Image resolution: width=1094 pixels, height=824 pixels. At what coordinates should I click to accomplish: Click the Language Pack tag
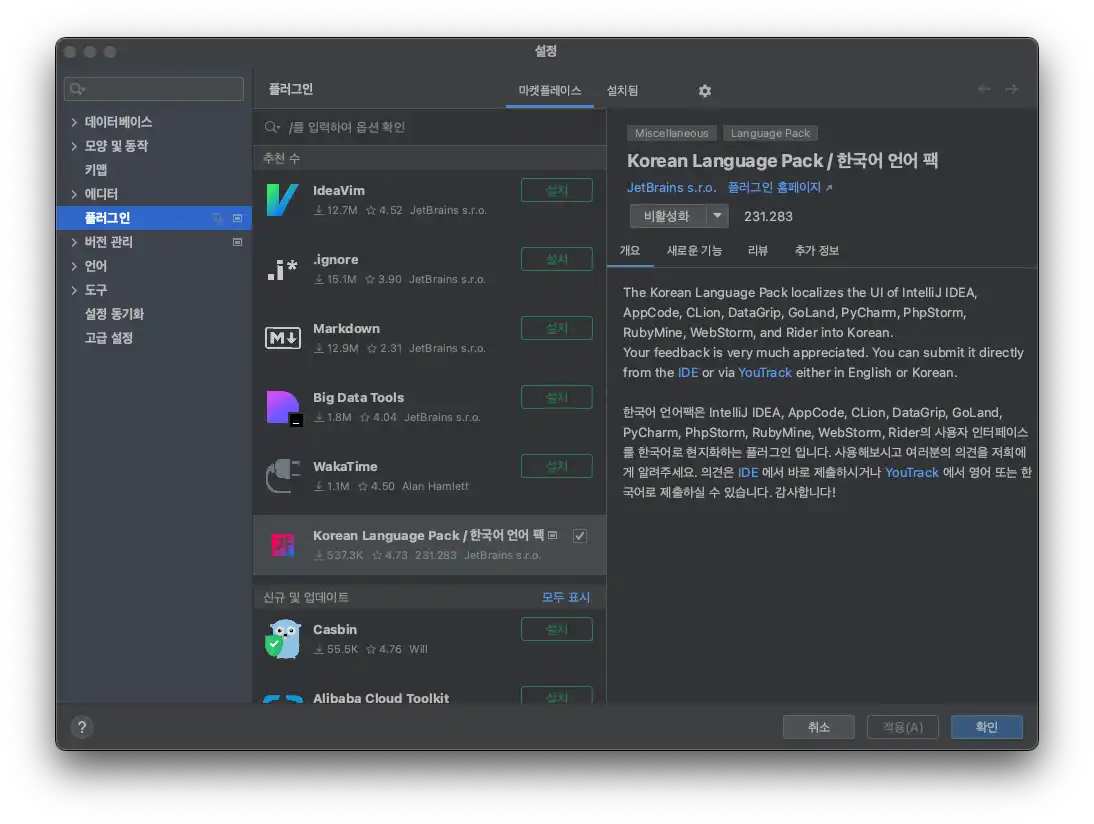pyautogui.click(x=770, y=133)
